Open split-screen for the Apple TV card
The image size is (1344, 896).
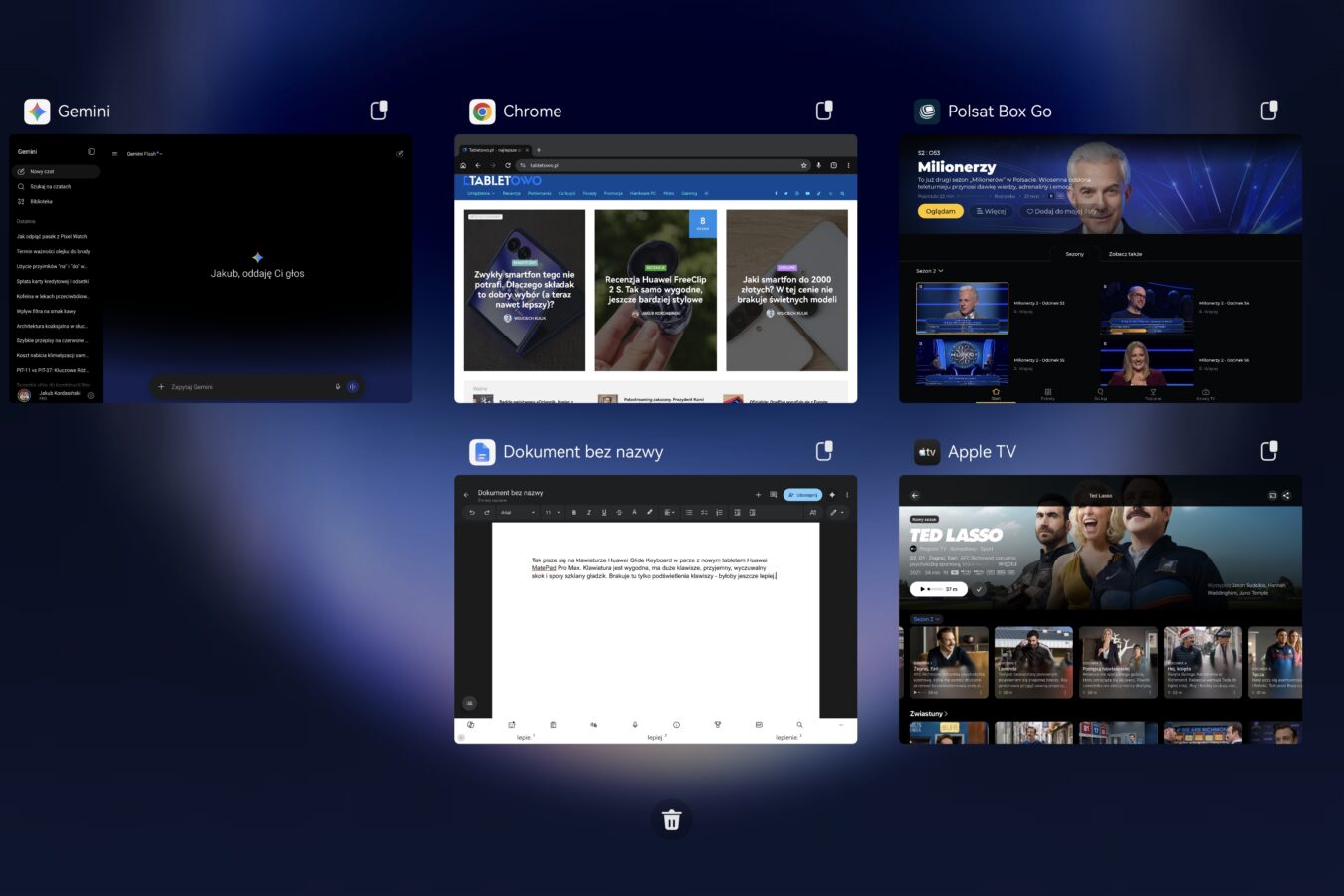[x=1269, y=451]
